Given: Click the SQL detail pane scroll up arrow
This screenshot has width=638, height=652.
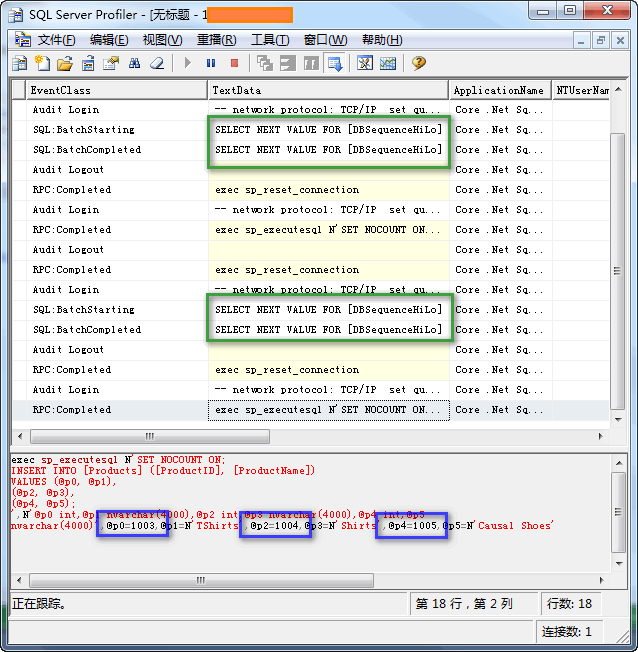Looking at the screenshot, I should pyautogui.click(x=619, y=463).
